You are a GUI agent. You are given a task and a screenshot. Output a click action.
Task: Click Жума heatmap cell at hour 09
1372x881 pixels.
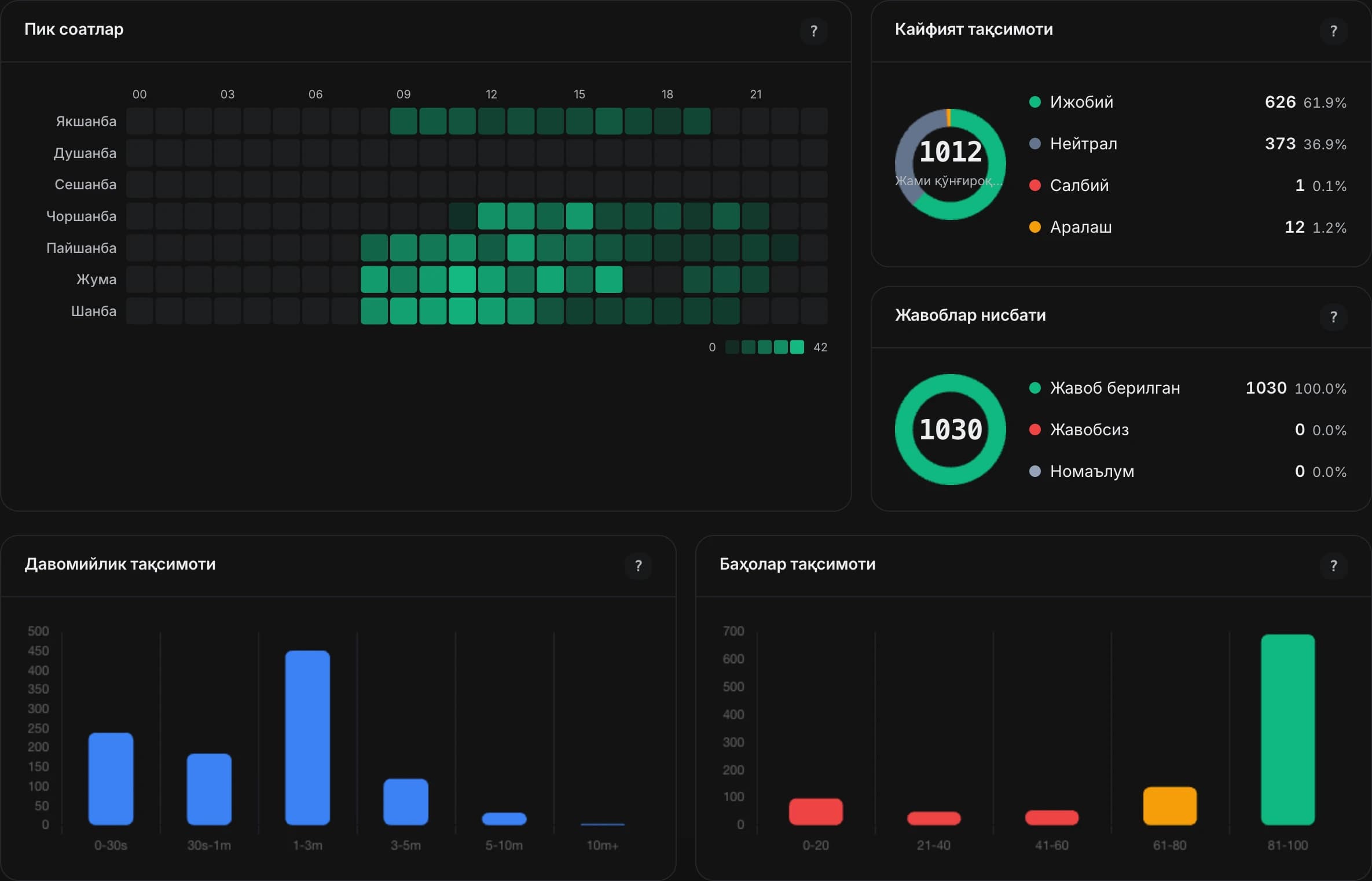click(403, 279)
